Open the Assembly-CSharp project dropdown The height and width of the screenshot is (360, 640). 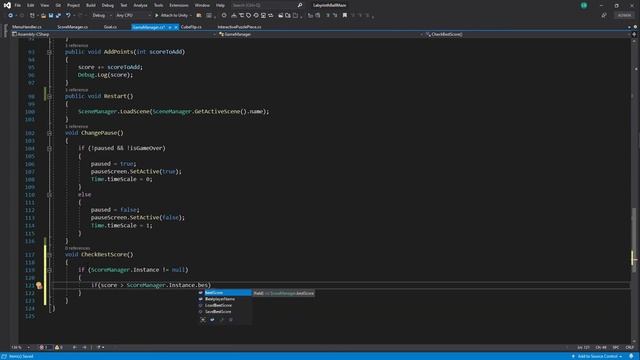[113, 35]
